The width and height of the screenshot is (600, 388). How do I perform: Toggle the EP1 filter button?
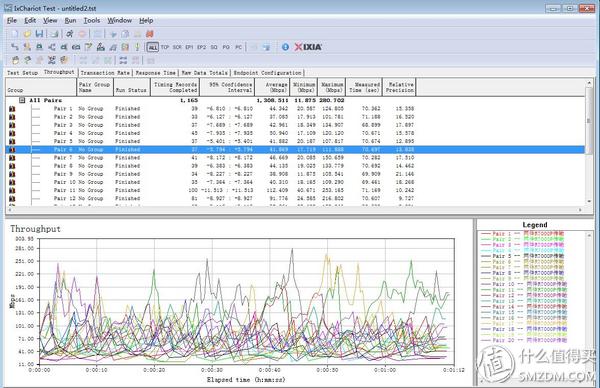[189, 47]
